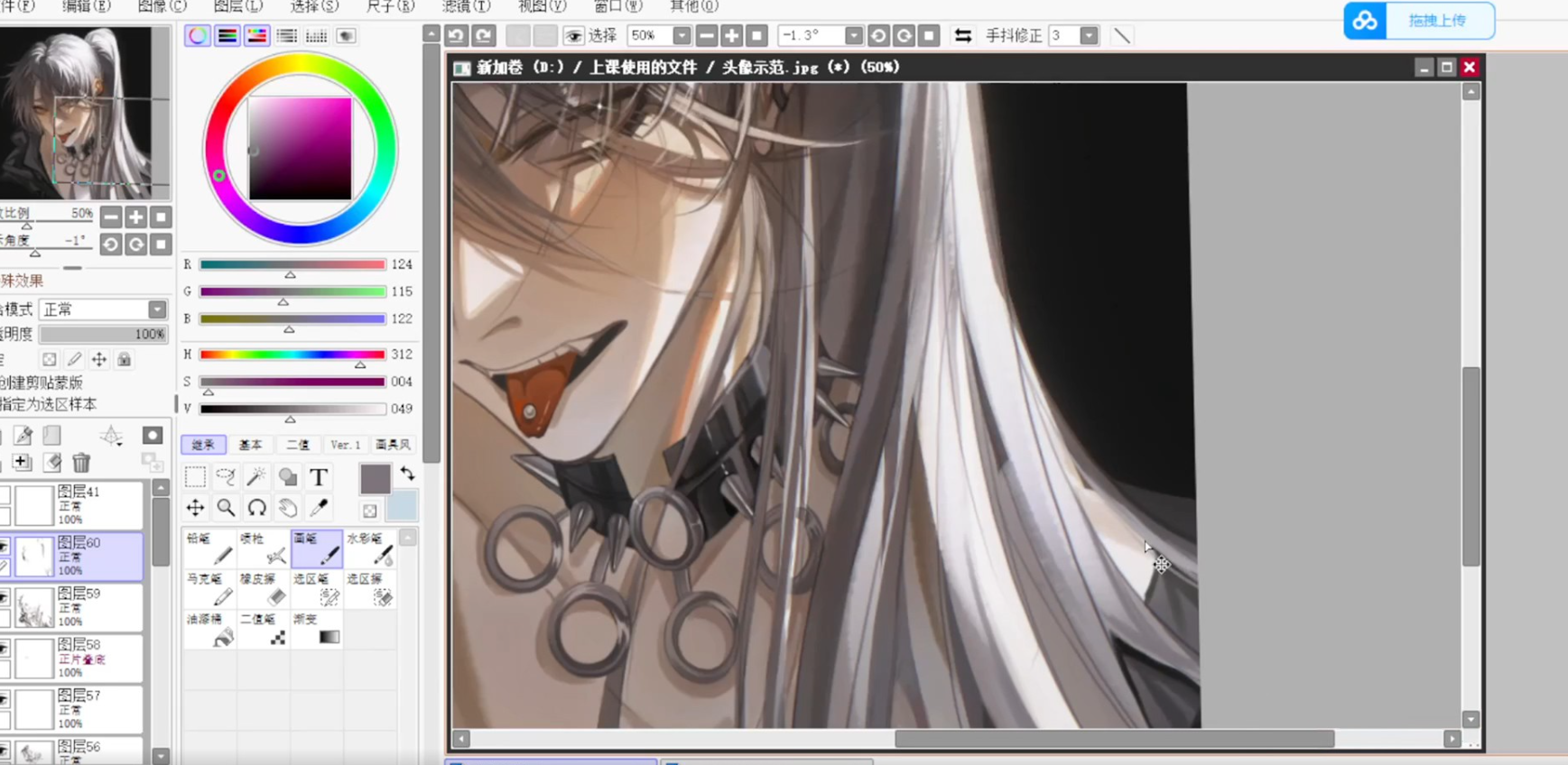Open the 图像(C) menu
Image resolution: width=1568 pixels, height=765 pixels.
[x=162, y=6]
